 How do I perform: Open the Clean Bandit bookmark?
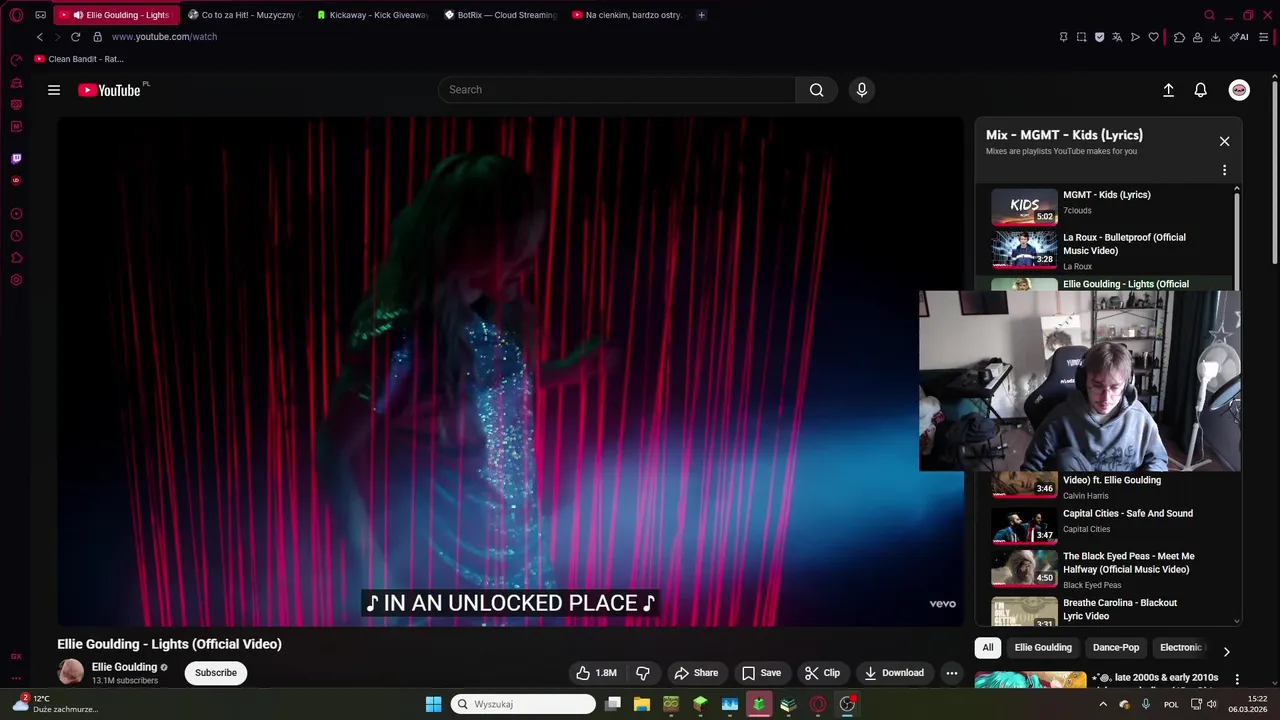[79, 59]
